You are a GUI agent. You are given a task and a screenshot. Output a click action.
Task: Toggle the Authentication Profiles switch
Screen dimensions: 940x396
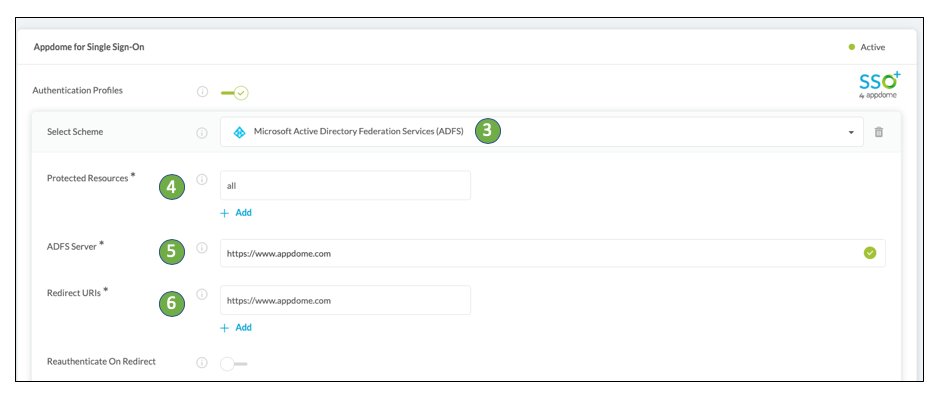coord(234,93)
